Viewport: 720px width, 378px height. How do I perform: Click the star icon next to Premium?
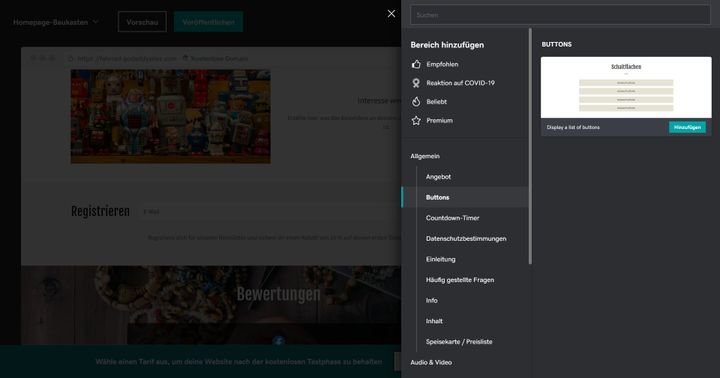click(x=416, y=120)
